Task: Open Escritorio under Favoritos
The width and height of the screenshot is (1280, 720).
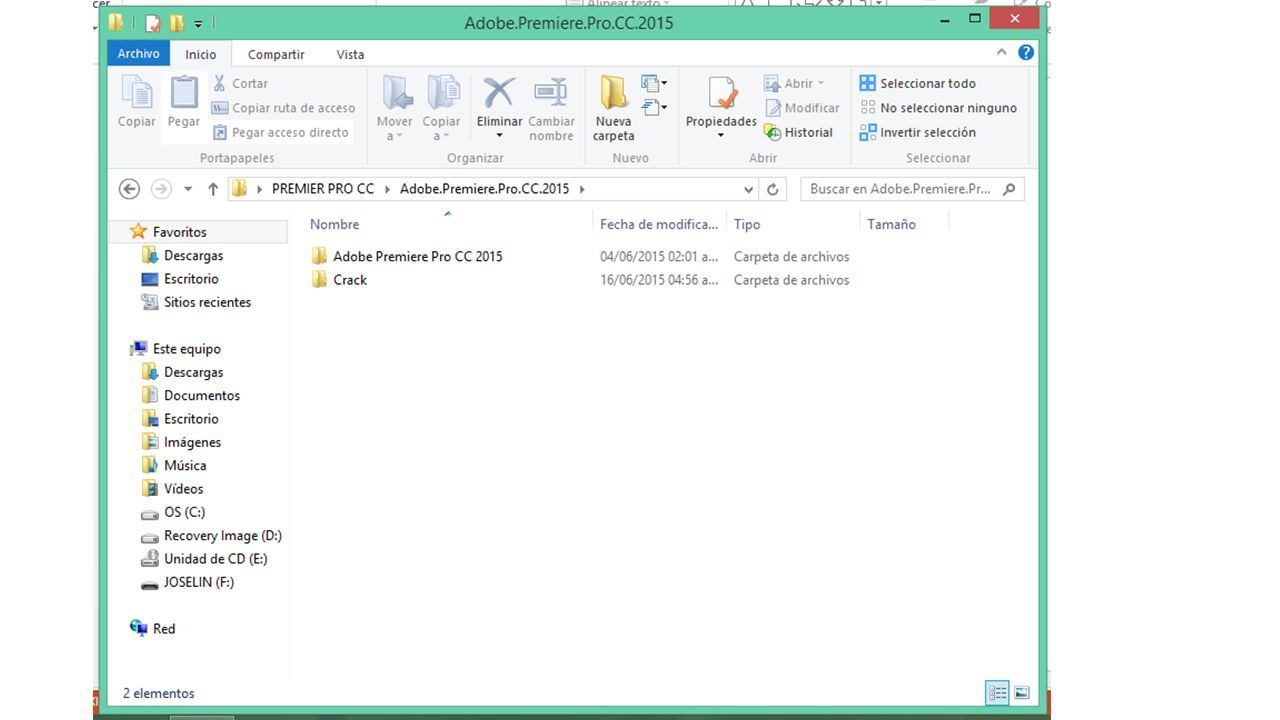Action: click(191, 279)
